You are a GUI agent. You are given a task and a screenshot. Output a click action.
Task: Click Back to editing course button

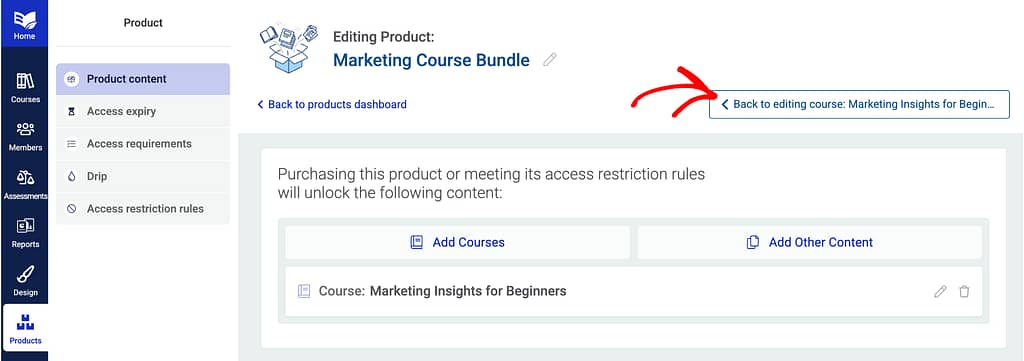[x=859, y=104]
